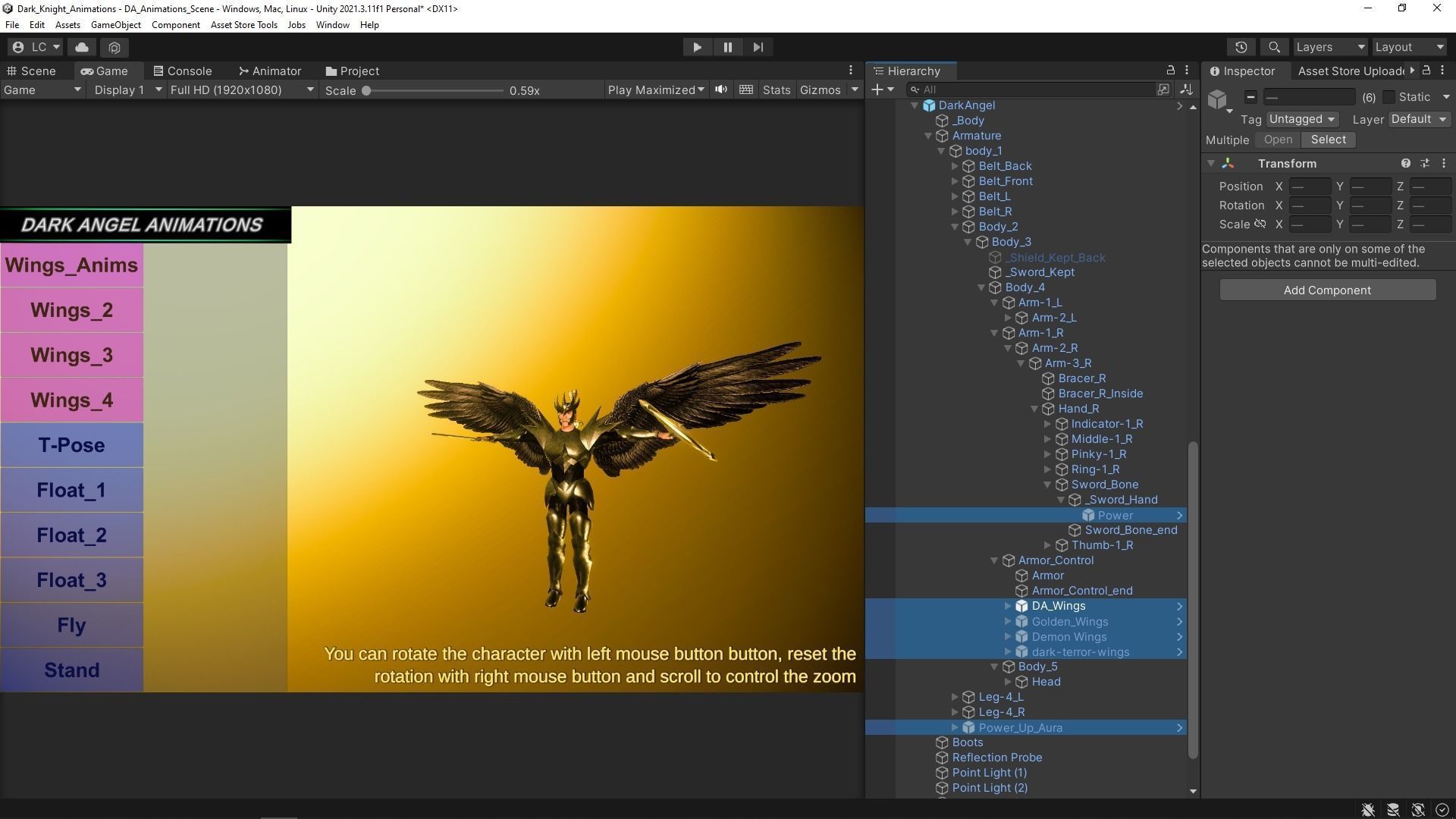Open the Tag dropdown set to Untagged

click(1302, 119)
